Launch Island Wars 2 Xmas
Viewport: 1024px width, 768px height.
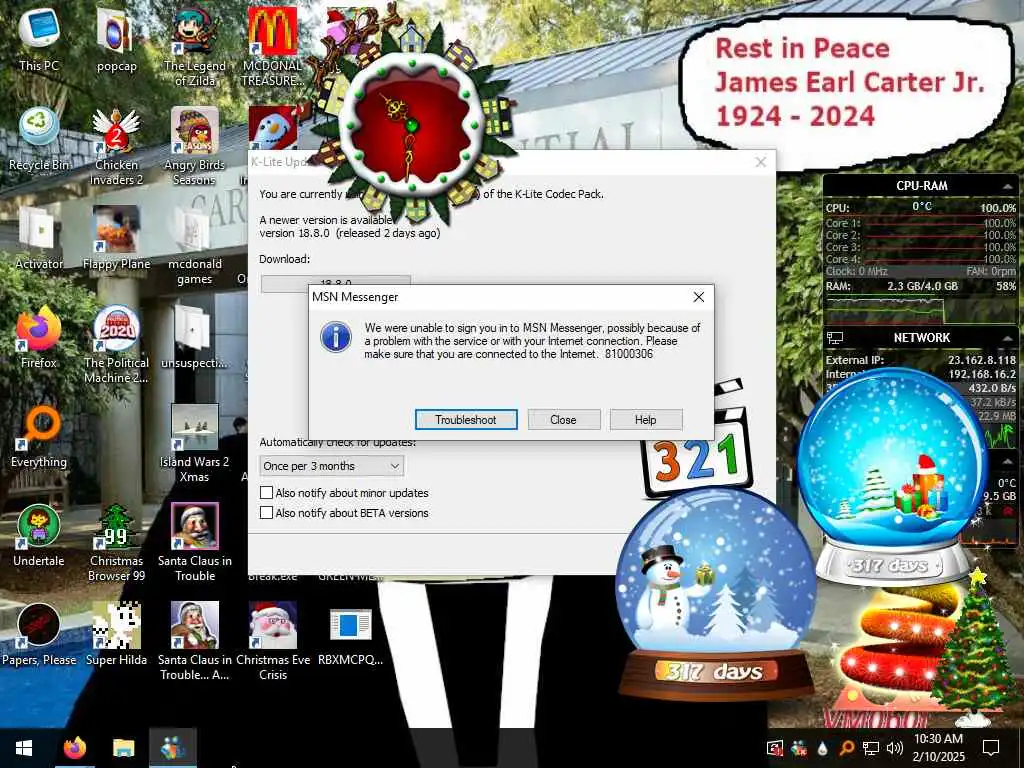click(194, 444)
